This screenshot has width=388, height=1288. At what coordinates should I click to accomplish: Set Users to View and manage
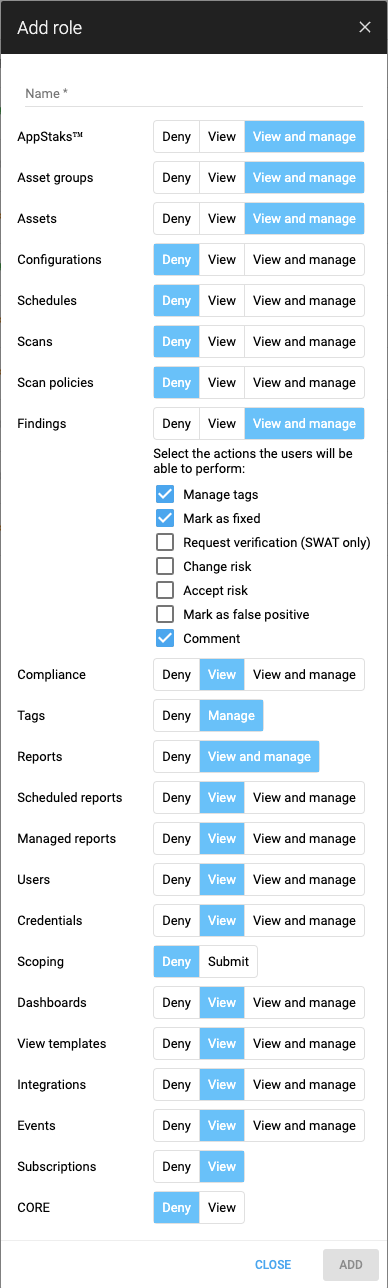304,880
